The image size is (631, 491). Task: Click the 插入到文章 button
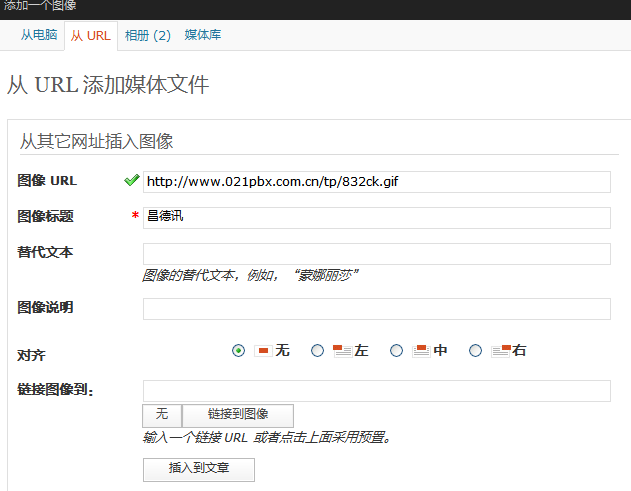pyautogui.click(x=199, y=469)
